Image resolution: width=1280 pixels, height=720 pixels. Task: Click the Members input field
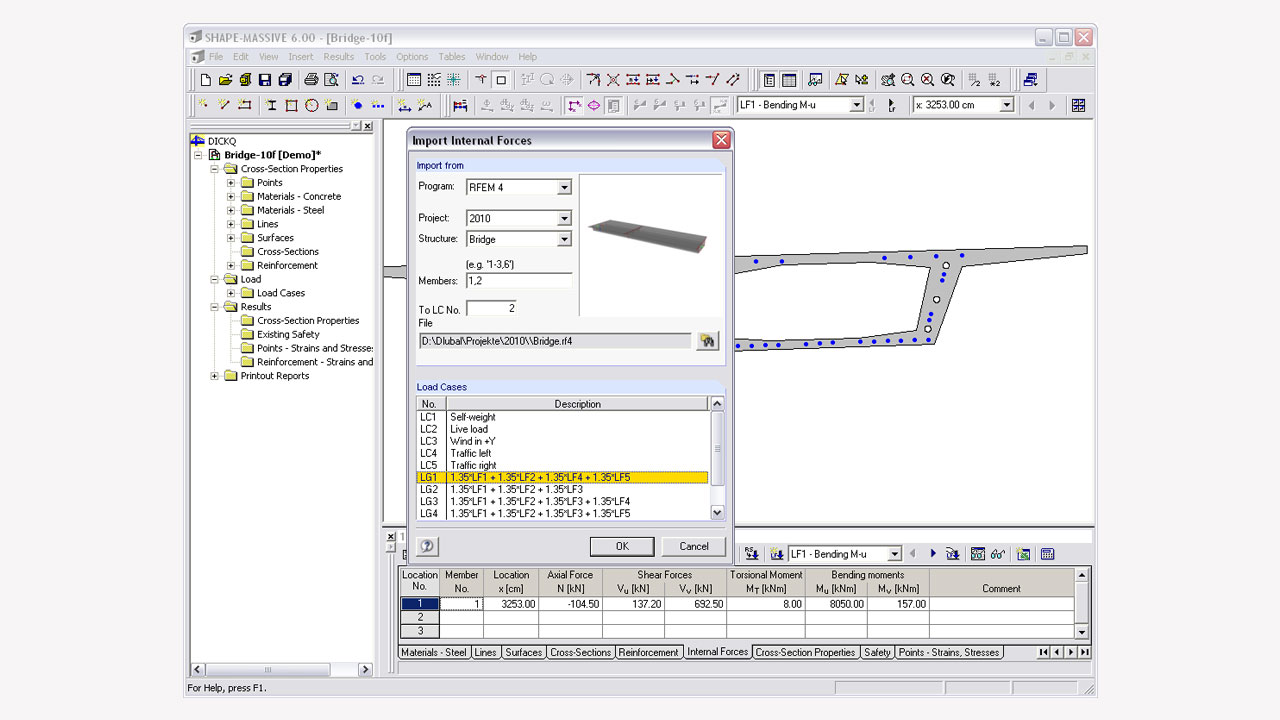(x=519, y=281)
